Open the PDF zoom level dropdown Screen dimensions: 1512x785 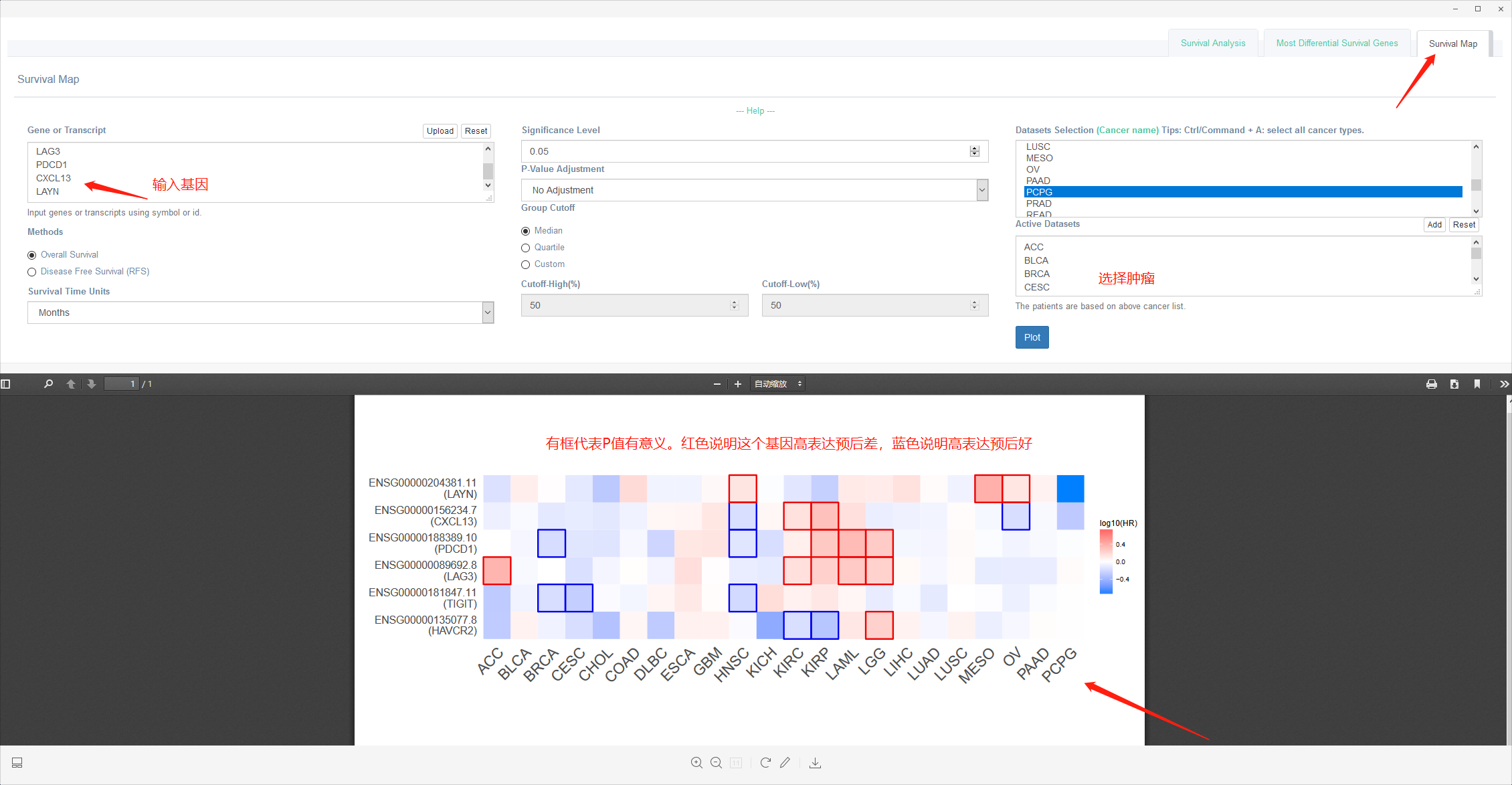coord(777,384)
